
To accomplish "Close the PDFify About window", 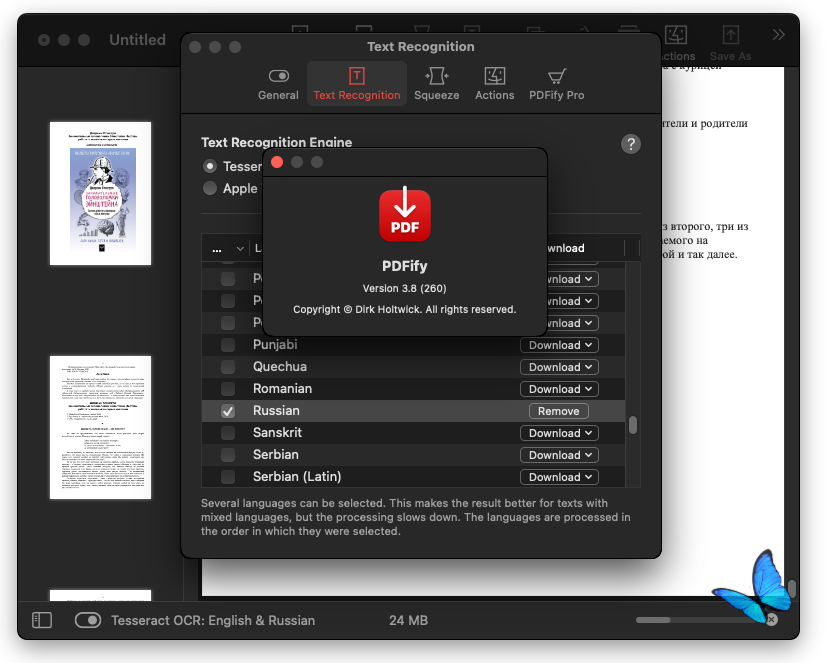I will click(x=277, y=162).
